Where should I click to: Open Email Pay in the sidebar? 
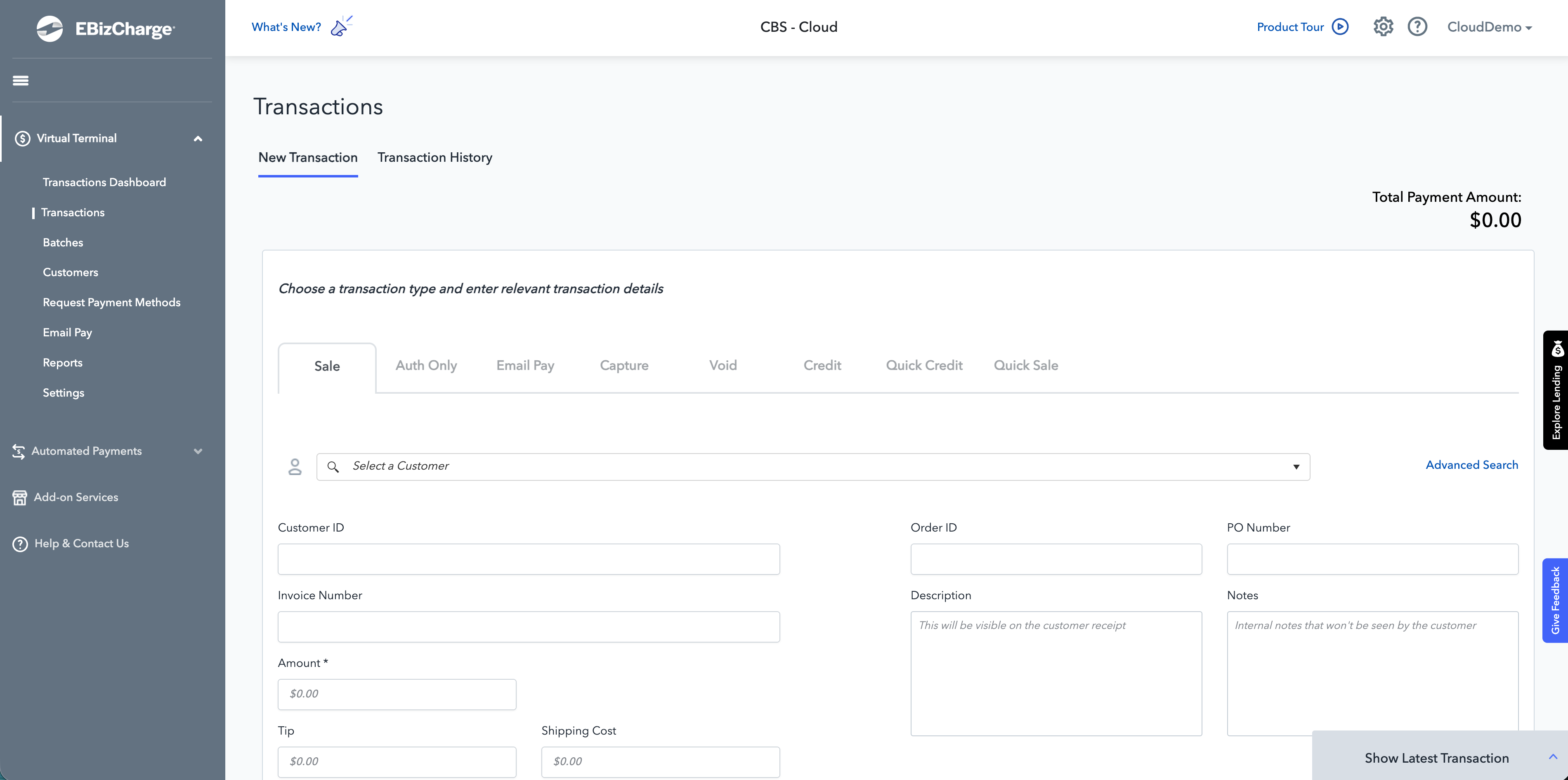coord(67,333)
